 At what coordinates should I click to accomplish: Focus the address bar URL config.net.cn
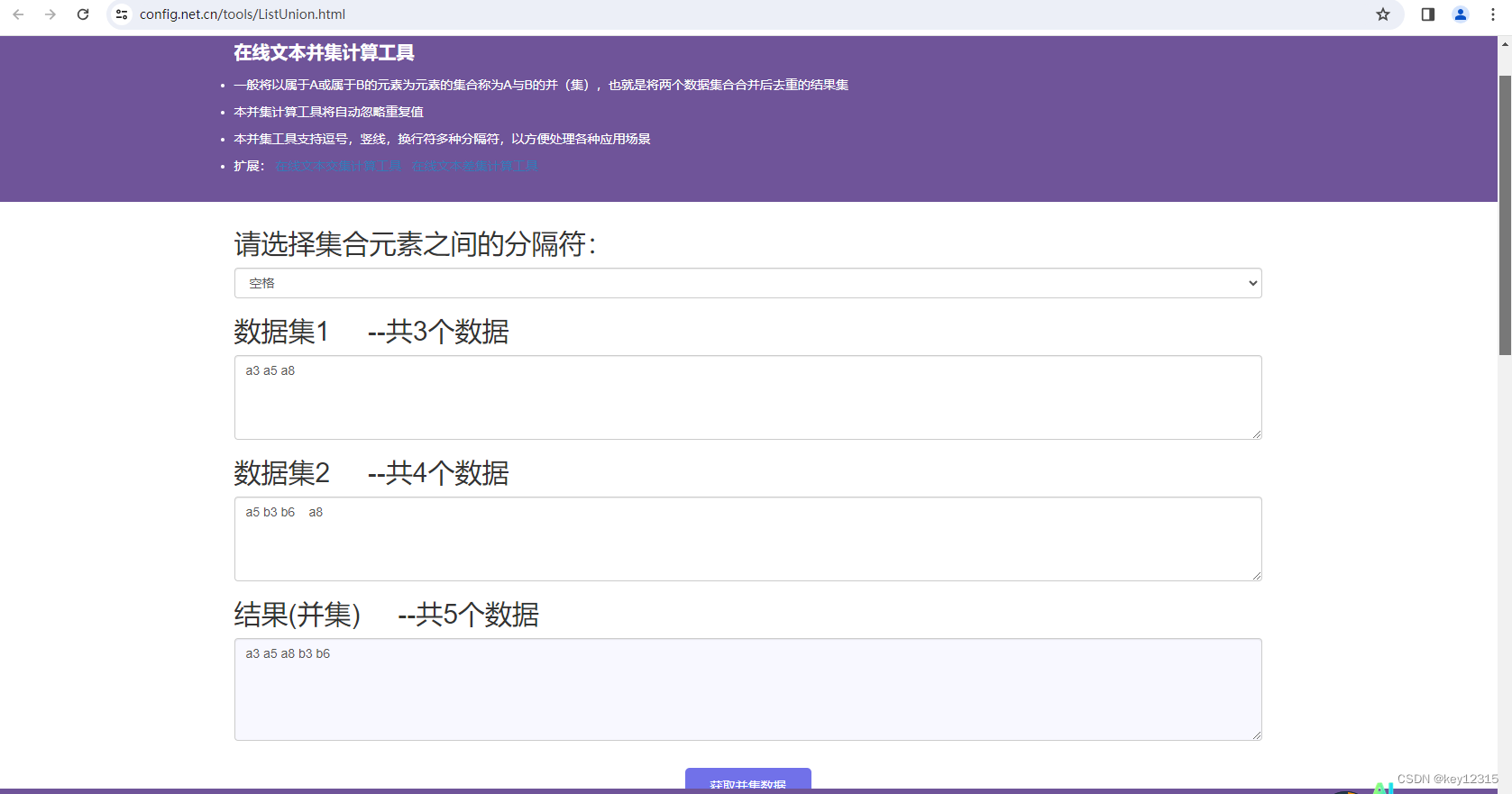tap(243, 14)
